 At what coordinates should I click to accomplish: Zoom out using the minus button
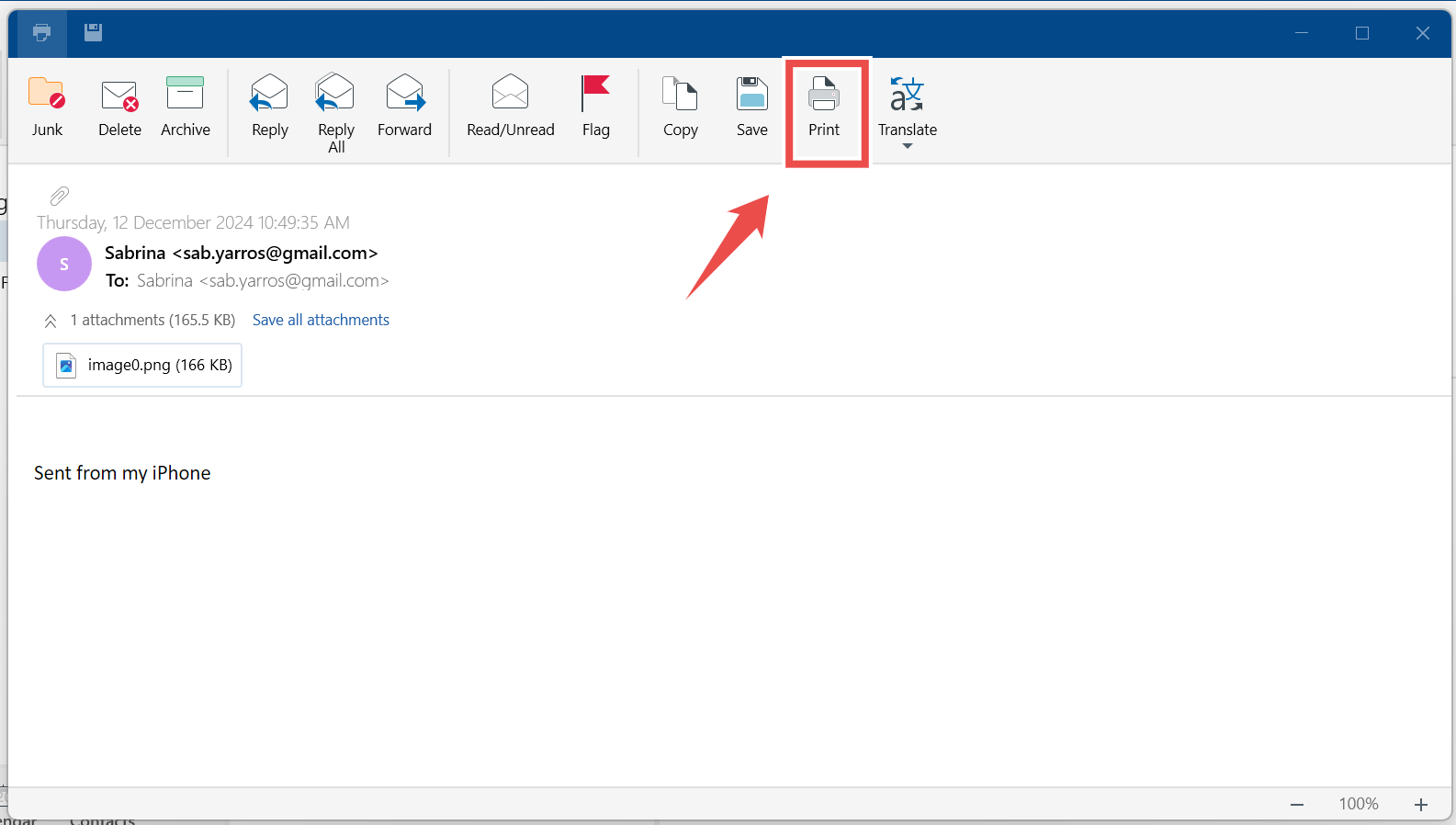1297,805
